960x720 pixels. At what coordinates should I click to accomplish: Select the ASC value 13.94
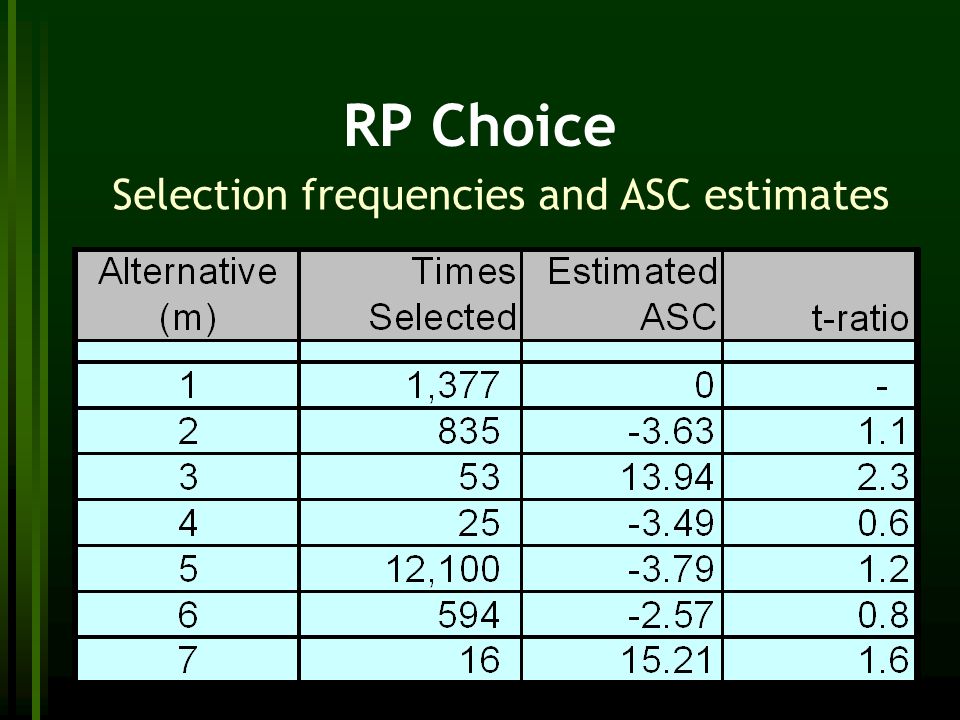click(622, 477)
